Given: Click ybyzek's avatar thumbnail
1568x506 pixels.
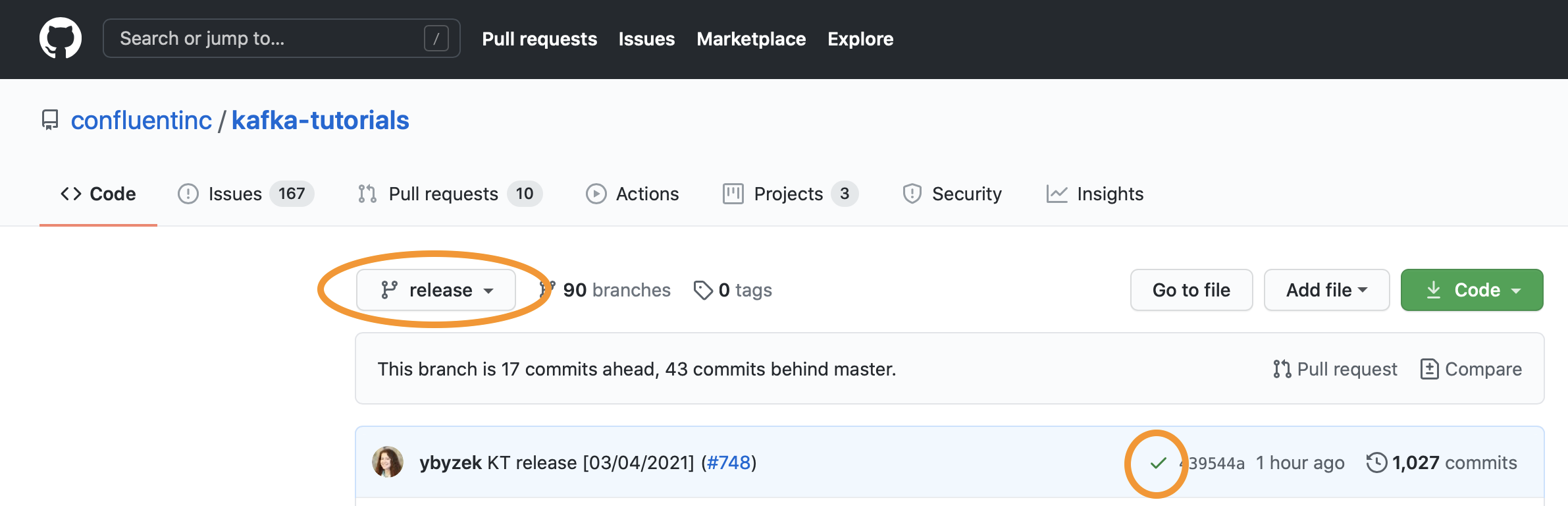Looking at the screenshot, I should (388, 462).
